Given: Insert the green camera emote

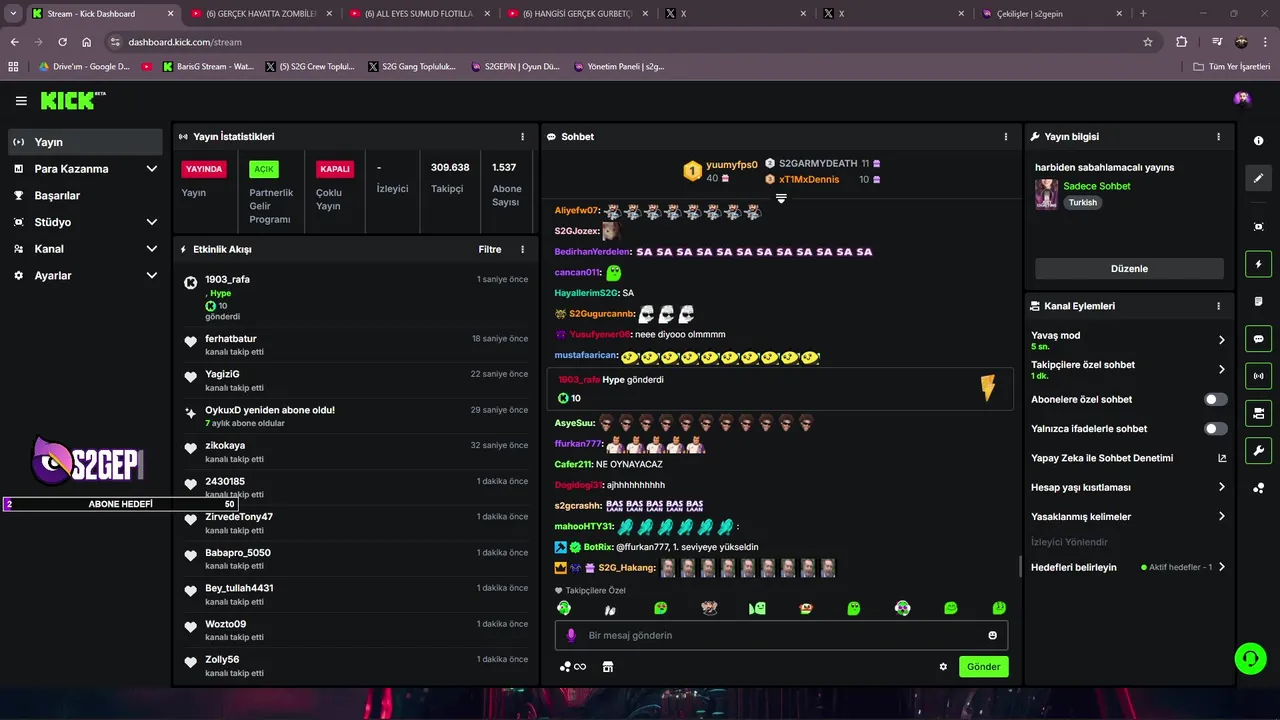Looking at the screenshot, I should click(x=757, y=608).
